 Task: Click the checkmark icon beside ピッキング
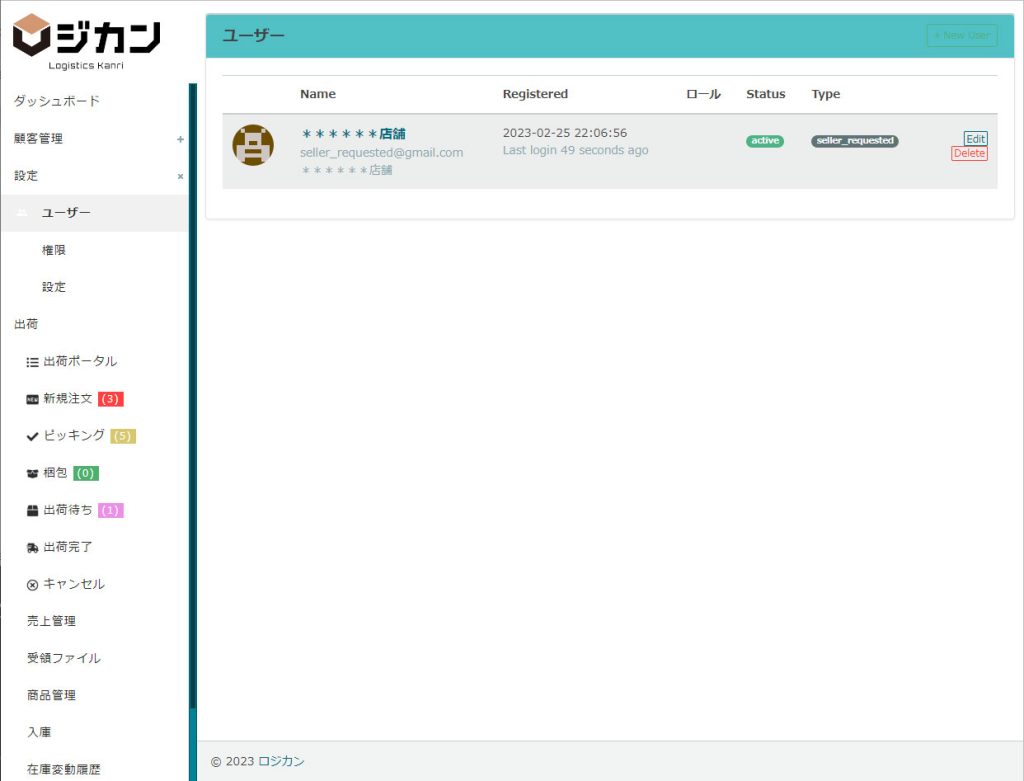pos(32,436)
